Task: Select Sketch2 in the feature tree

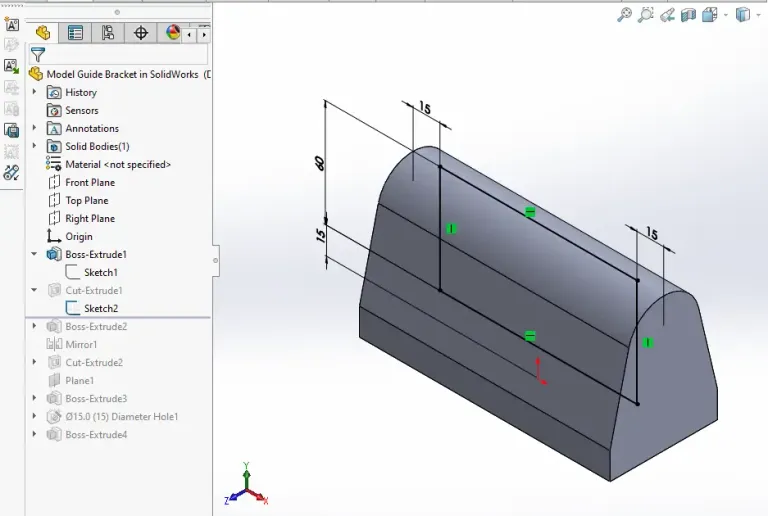Action: click(100, 308)
